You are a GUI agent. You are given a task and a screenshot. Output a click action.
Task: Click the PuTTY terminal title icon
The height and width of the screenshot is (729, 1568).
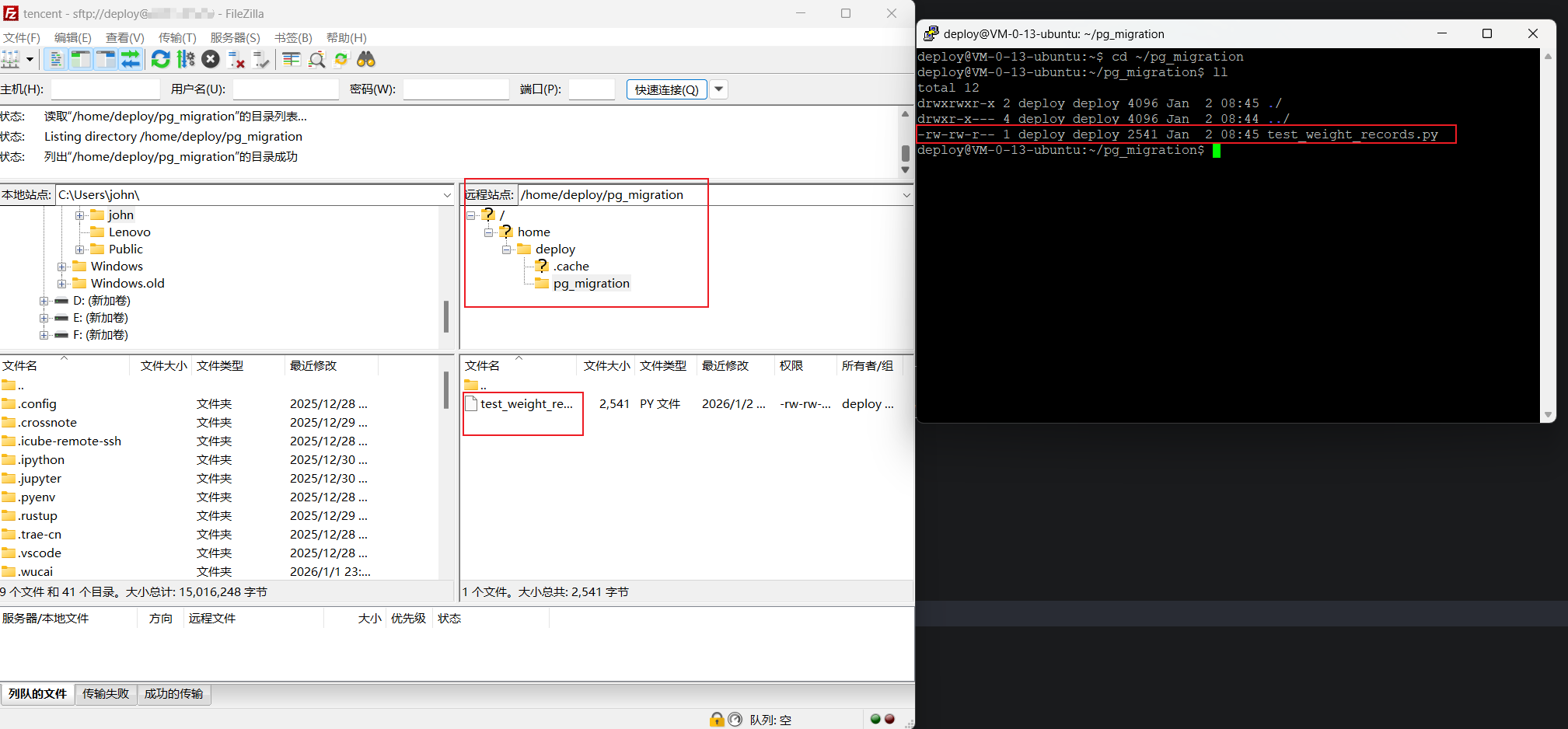[x=931, y=33]
